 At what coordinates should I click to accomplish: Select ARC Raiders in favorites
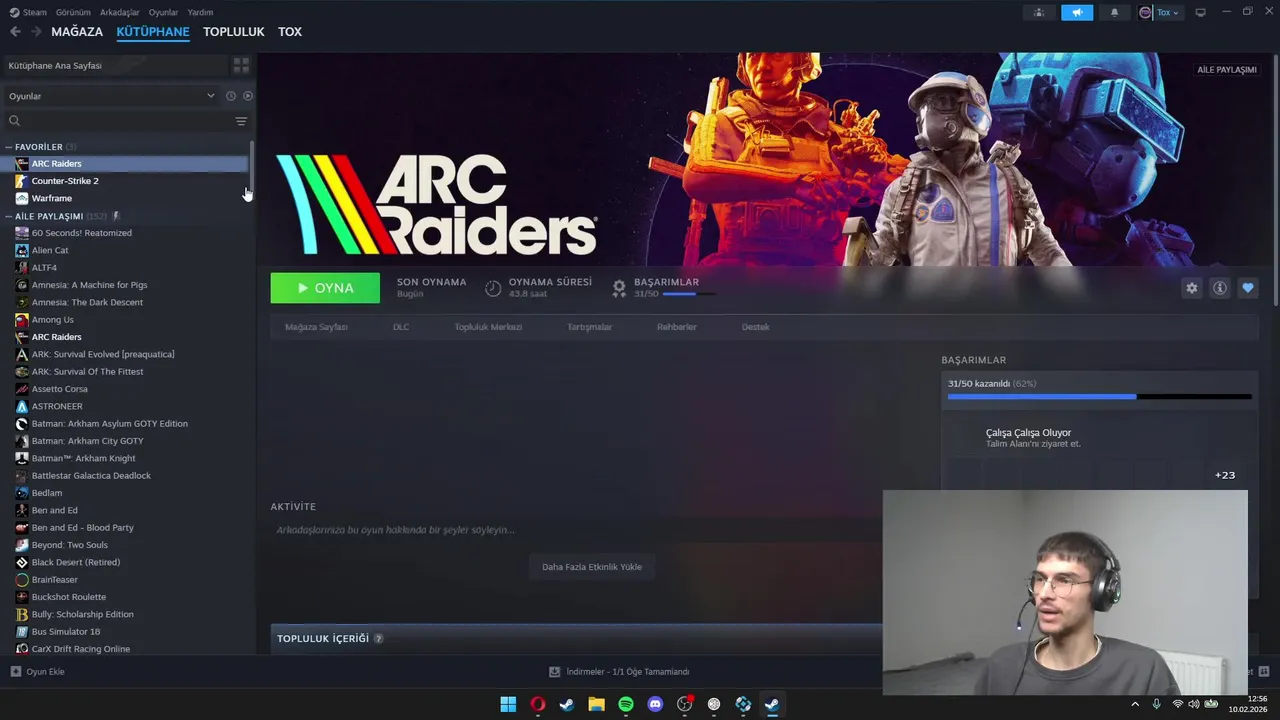[x=125, y=164]
